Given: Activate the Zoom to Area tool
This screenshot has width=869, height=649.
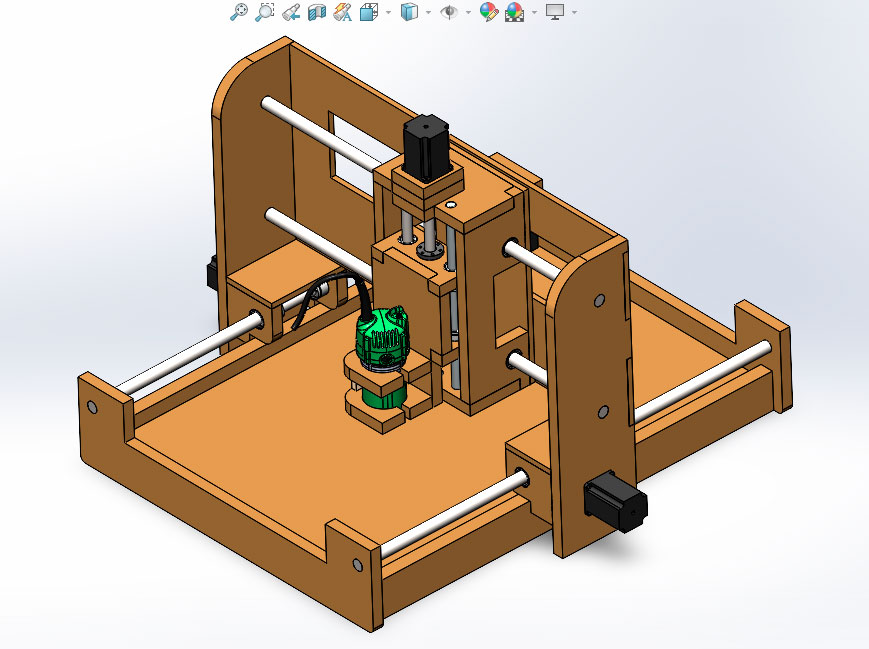Looking at the screenshot, I should (x=265, y=12).
